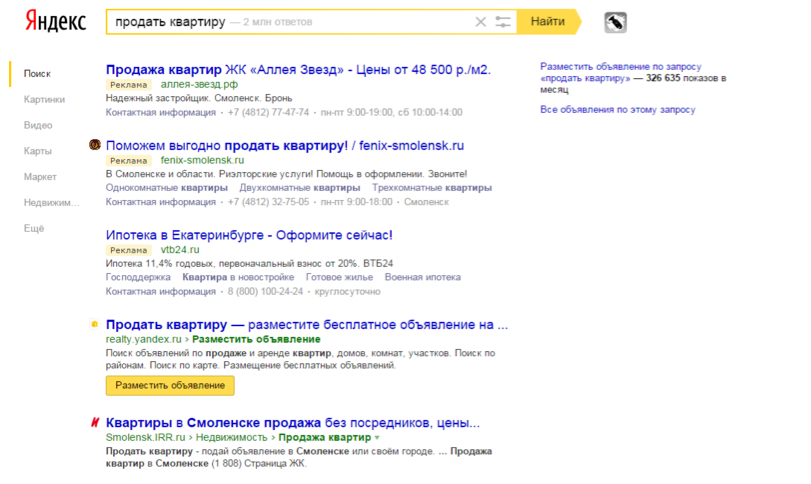Expand the Smolensk.IRR.ru result arrow
The image size is (811, 484).
(x=377, y=437)
